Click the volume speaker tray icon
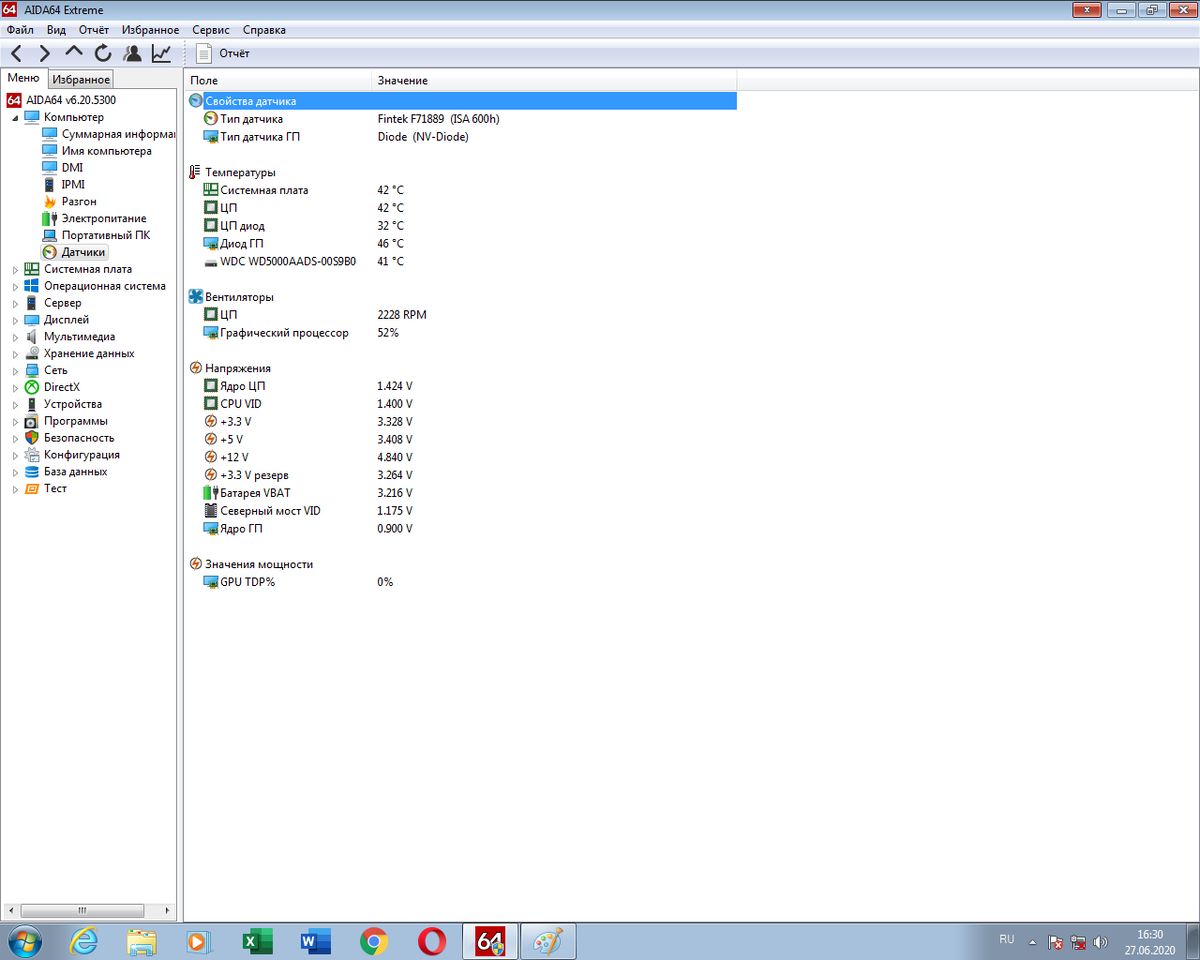 tap(1100, 942)
